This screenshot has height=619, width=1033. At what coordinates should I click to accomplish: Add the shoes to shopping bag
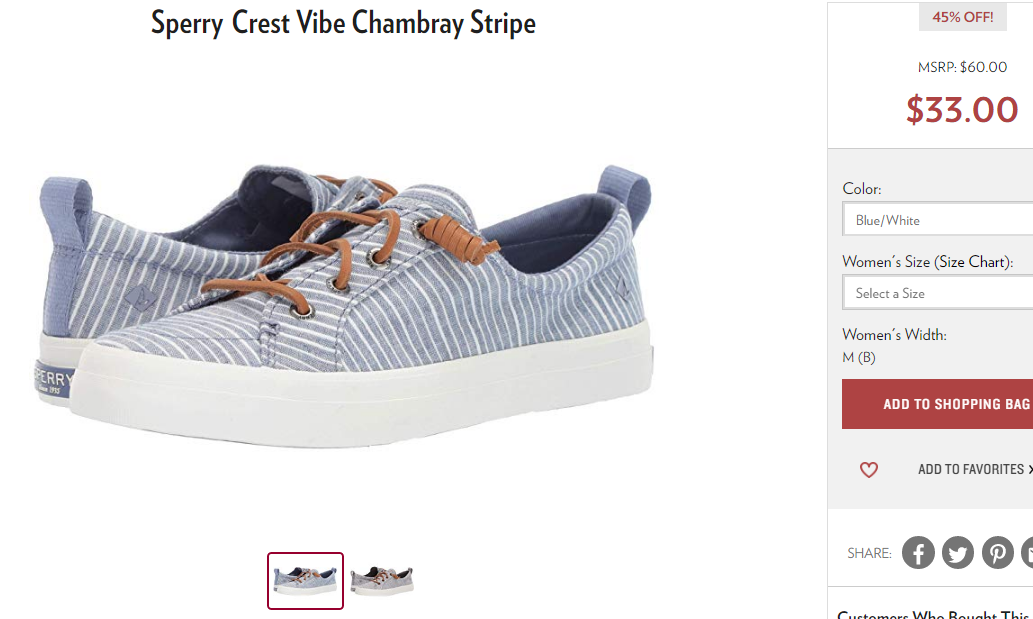point(937,404)
